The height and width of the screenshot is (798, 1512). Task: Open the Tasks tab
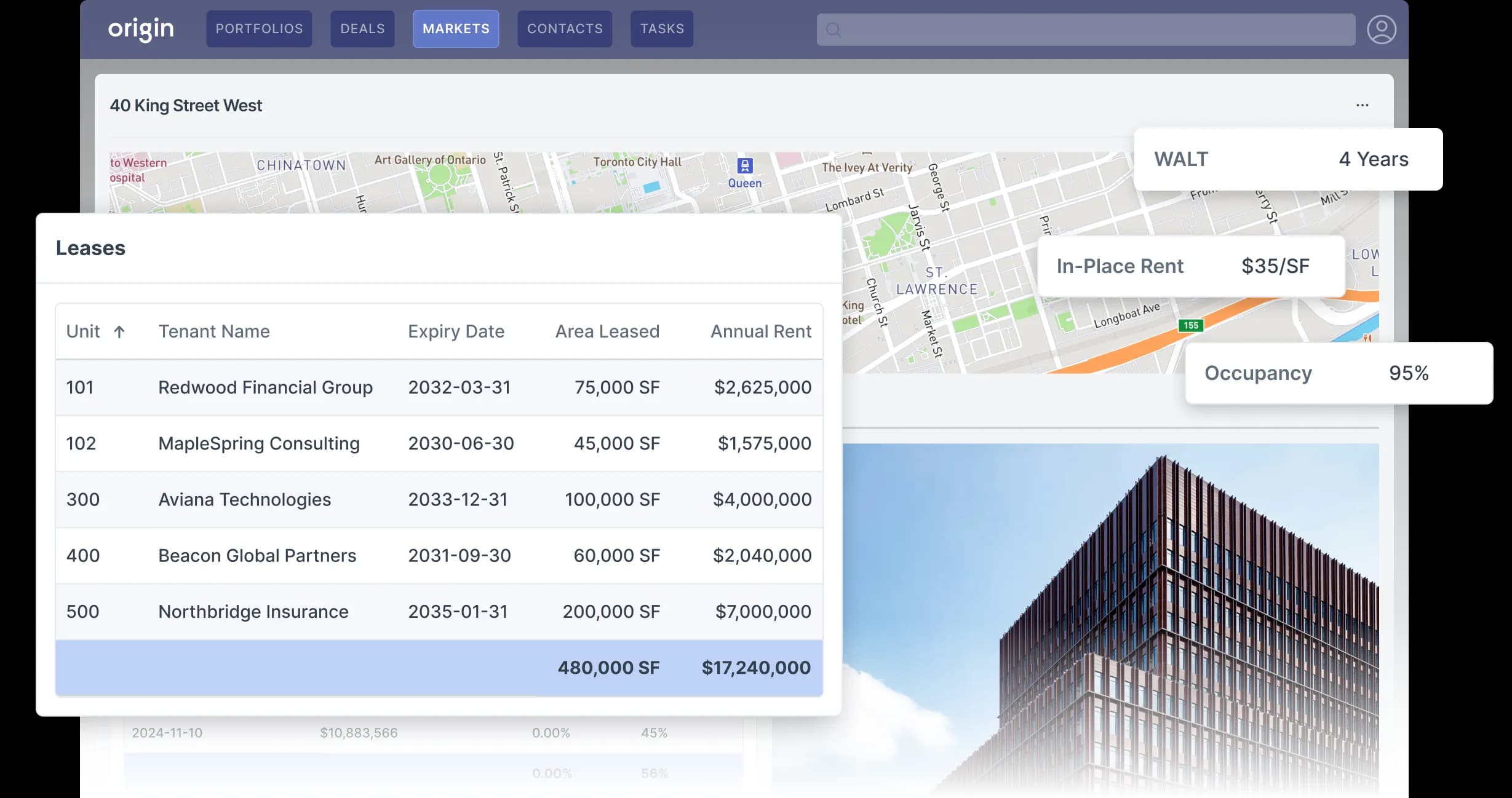click(662, 29)
